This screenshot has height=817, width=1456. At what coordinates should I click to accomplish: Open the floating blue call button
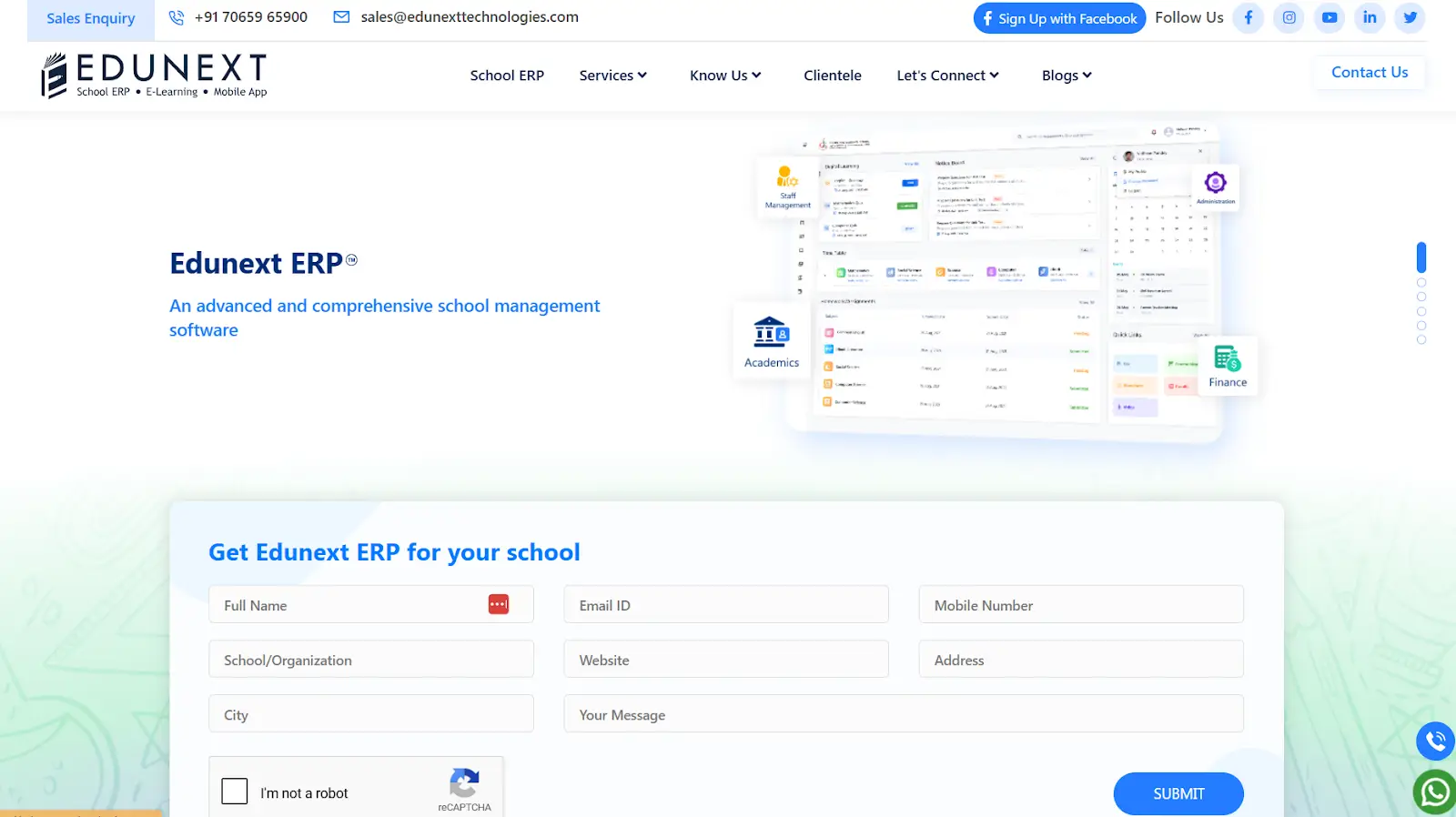pos(1435,741)
